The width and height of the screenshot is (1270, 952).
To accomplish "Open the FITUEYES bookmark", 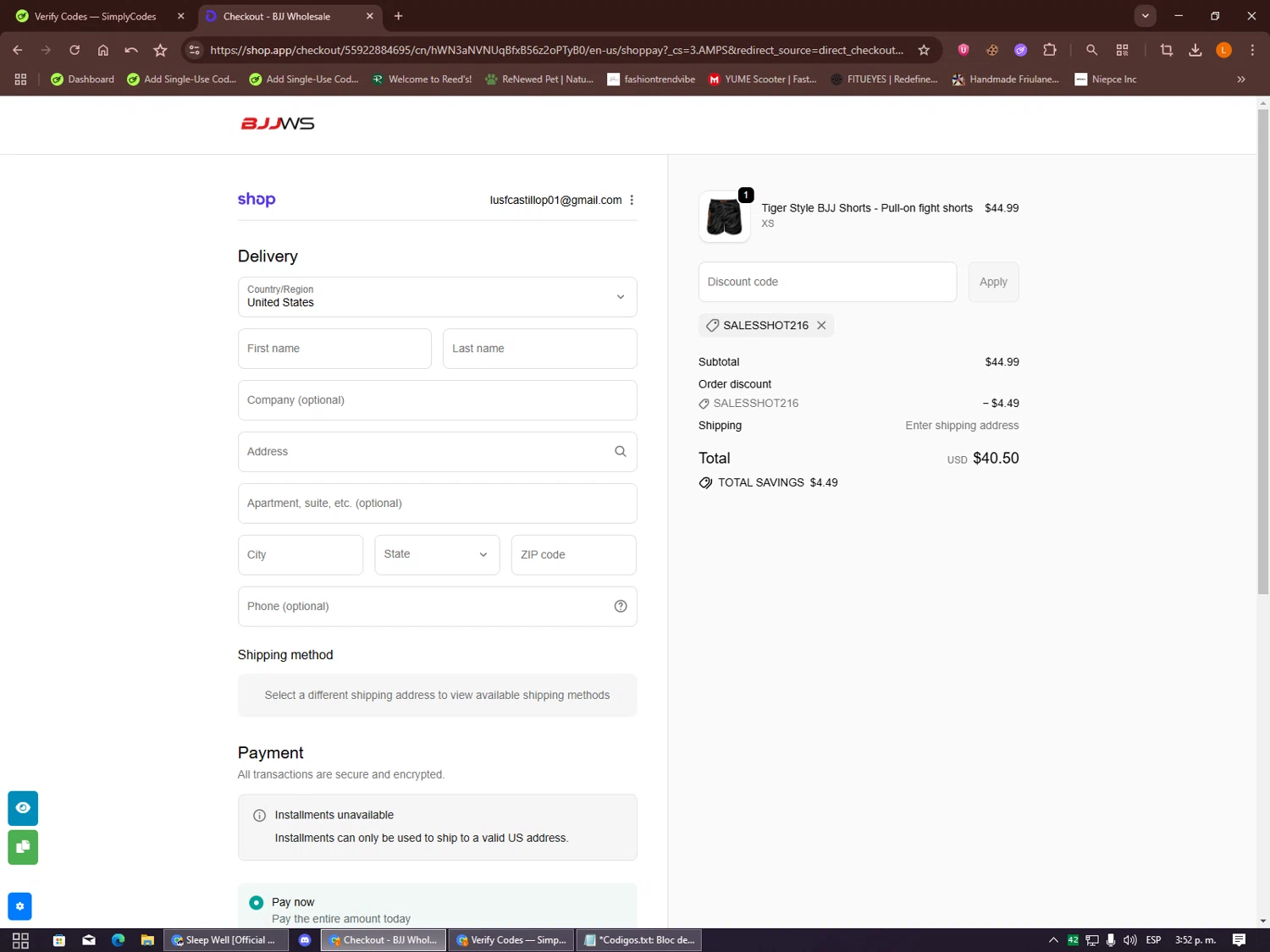I will tap(884, 79).
